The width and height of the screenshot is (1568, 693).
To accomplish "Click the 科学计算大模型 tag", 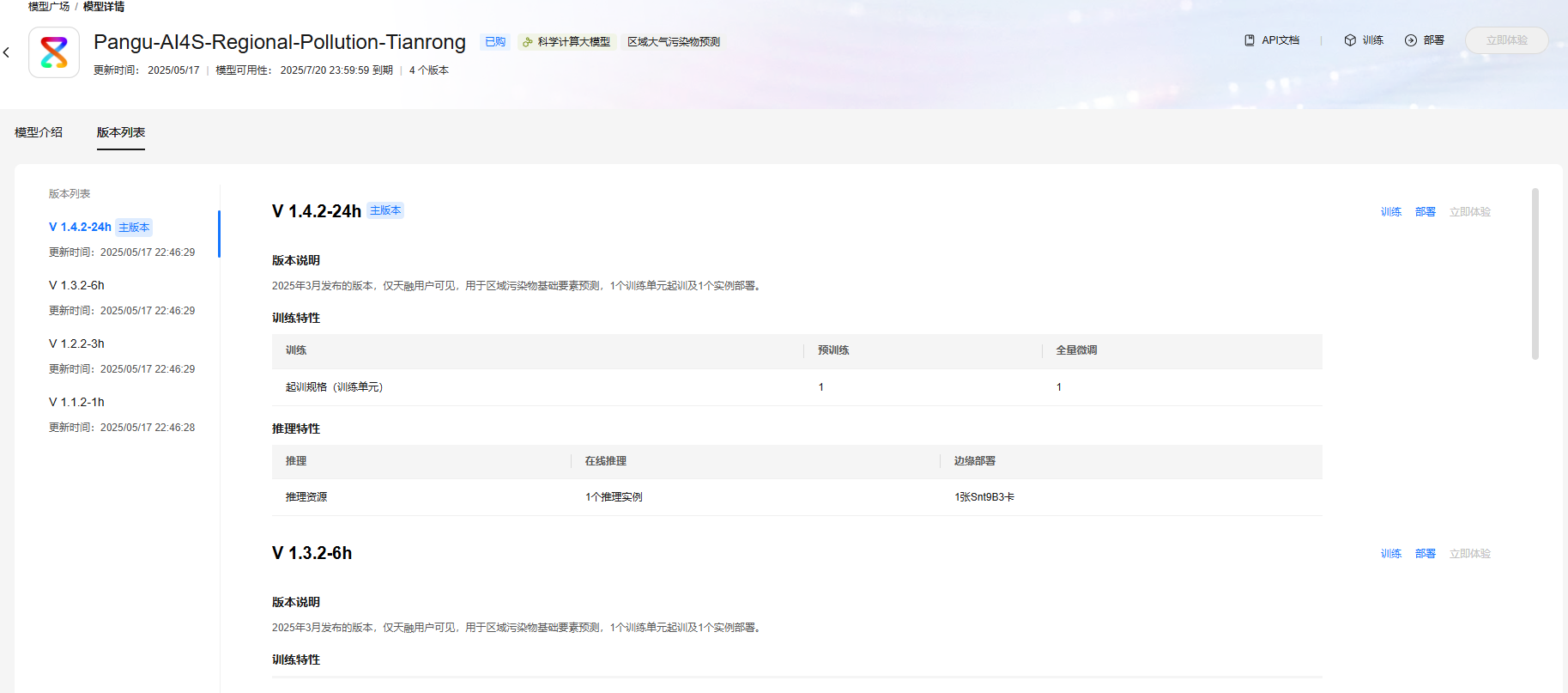I will pos(566,41).
